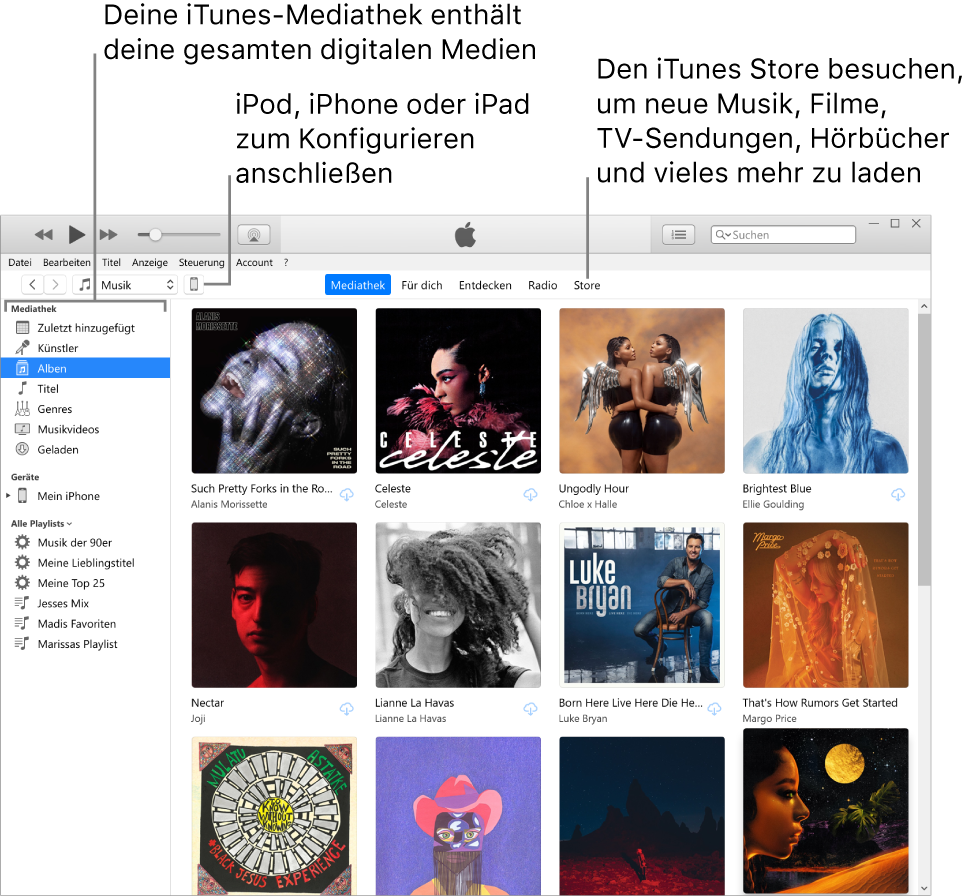Open the Meine Top 25 playlist
Image resolution: width=974 pixels, height=896 pixels.
85,583
